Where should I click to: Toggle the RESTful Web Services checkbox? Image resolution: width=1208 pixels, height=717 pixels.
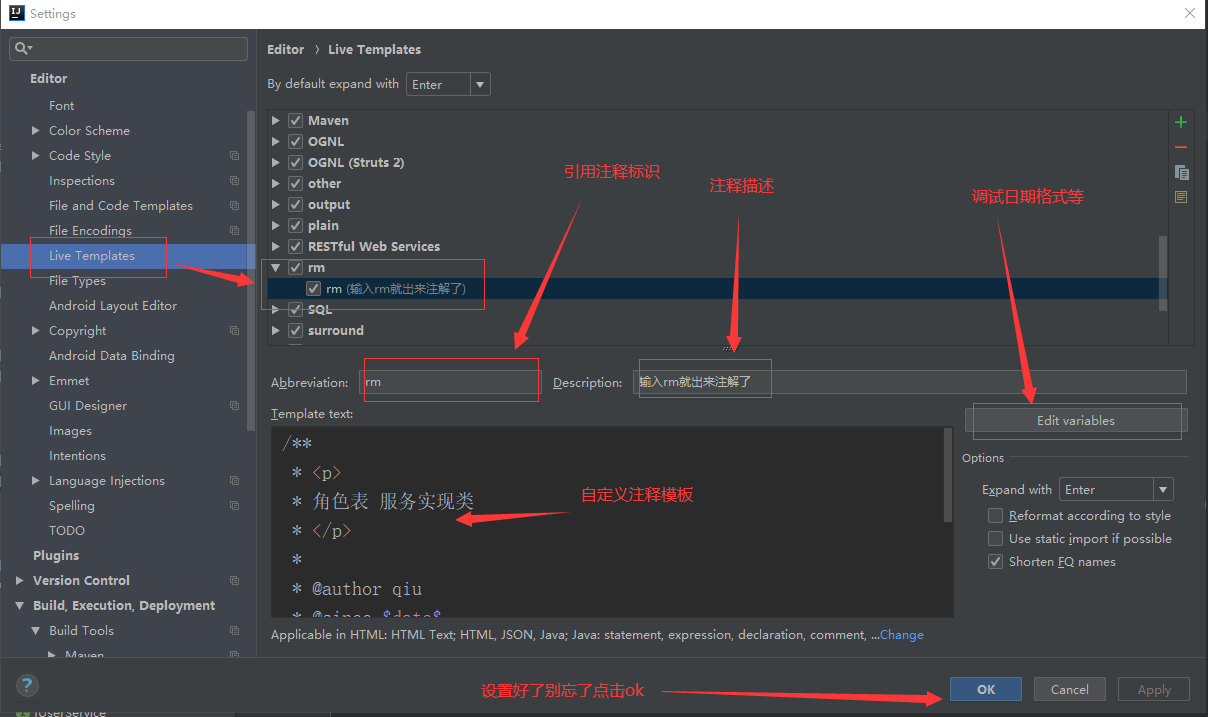coord(295,246)
